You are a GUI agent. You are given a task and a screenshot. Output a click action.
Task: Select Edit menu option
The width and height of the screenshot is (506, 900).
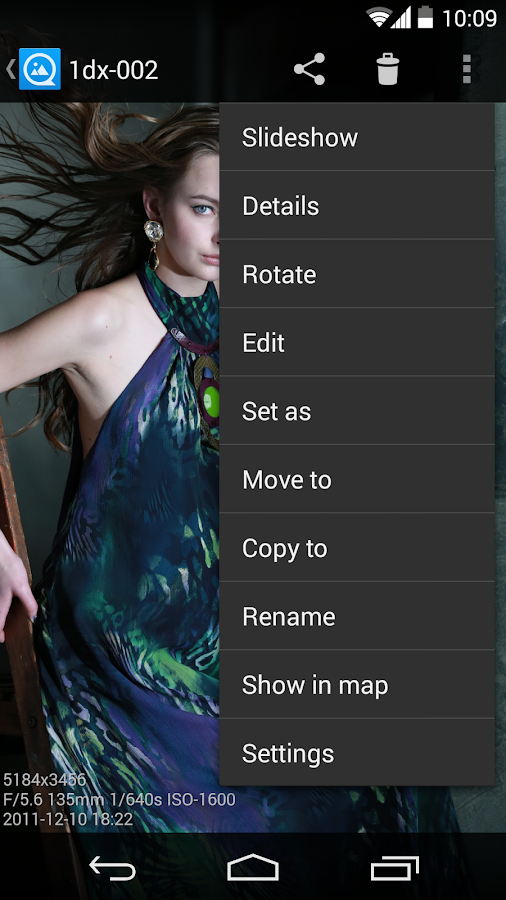click(357, 342)
